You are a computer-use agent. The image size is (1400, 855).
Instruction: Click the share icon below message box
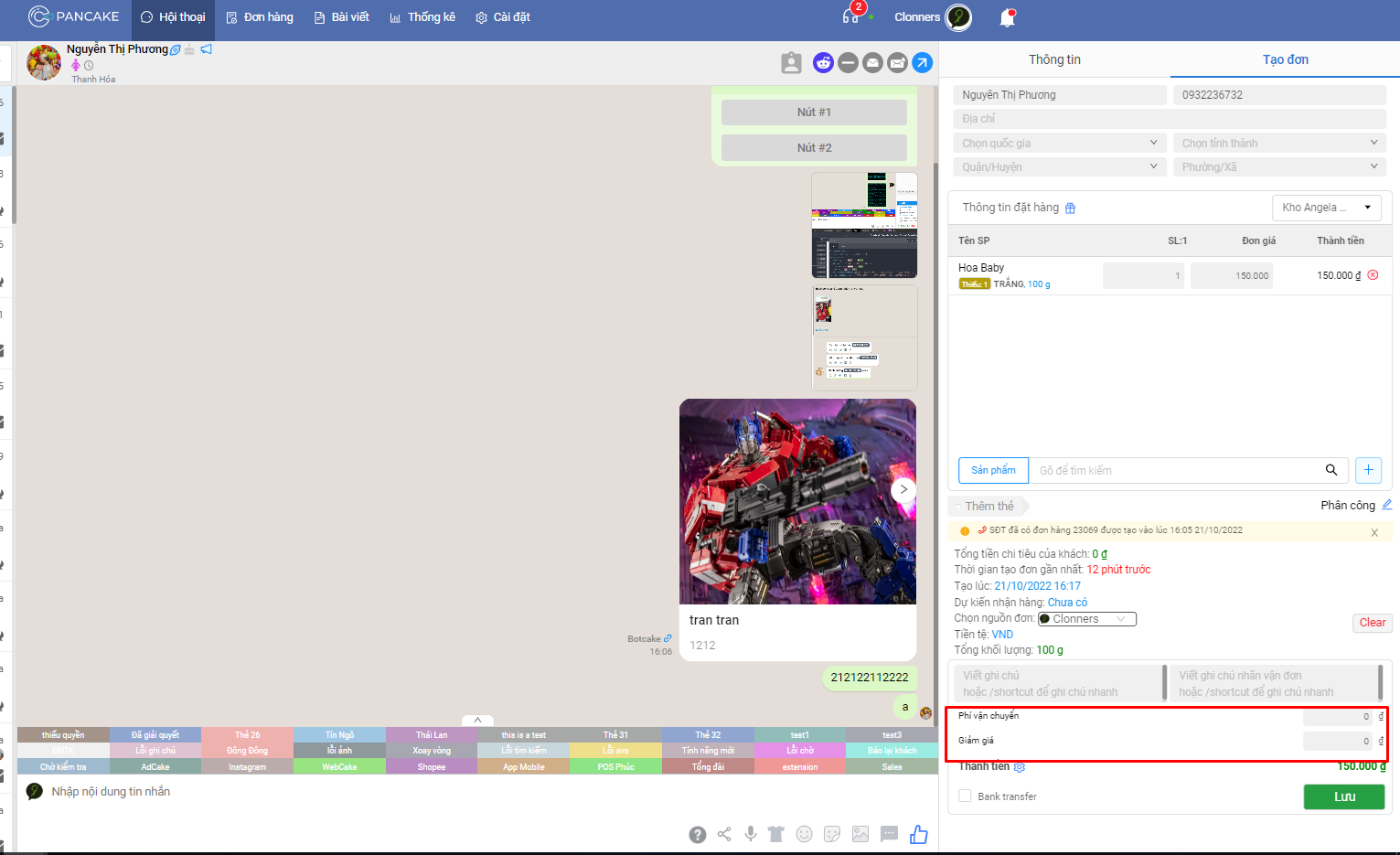(x=724, y=834)
